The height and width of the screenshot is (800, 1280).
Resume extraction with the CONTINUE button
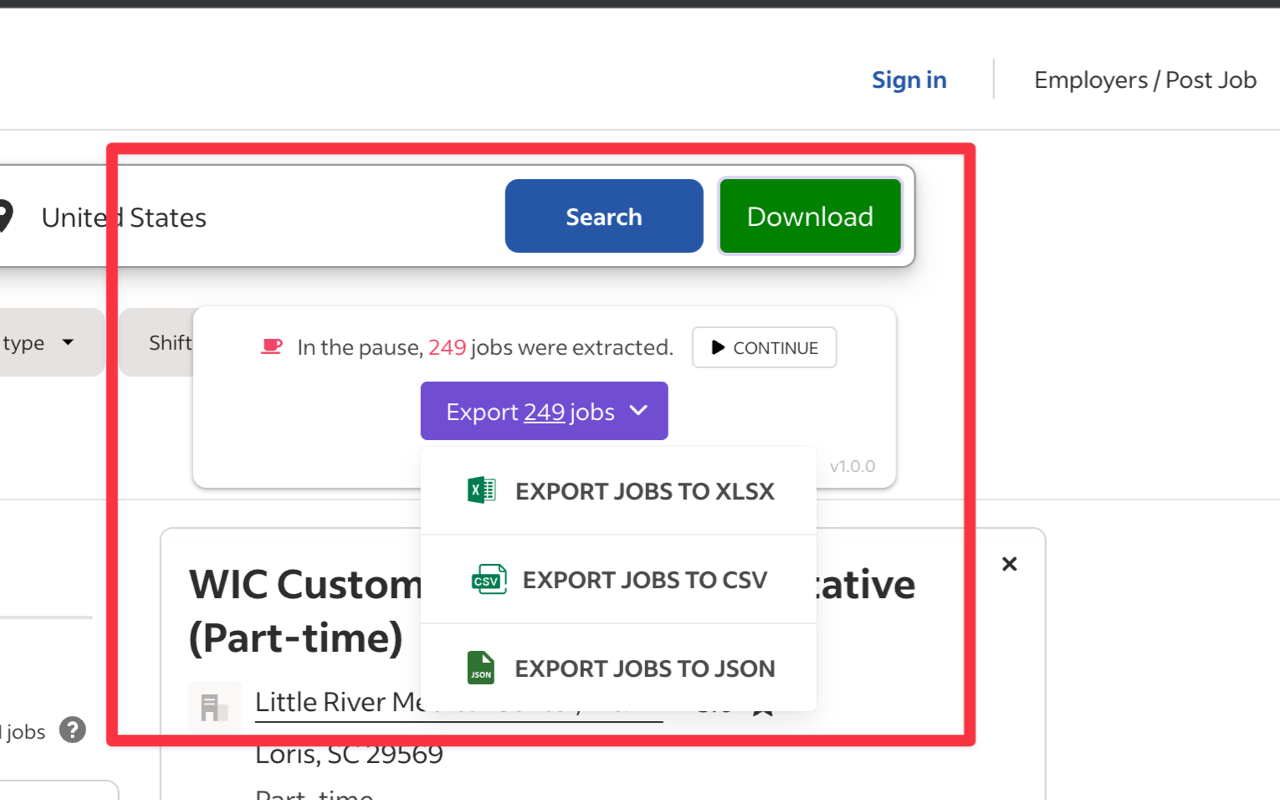click(x=764, y=348)
